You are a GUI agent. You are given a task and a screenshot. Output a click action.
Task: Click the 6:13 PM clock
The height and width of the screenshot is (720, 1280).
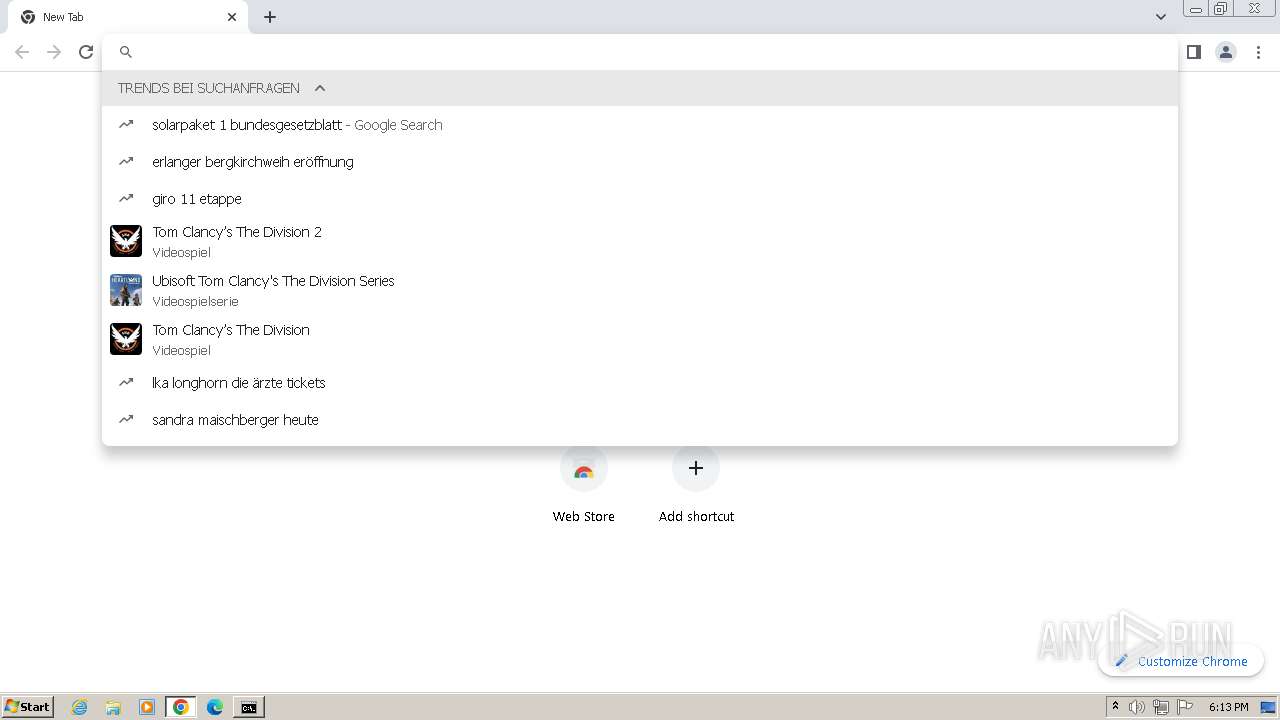(x=1228, y=707)
